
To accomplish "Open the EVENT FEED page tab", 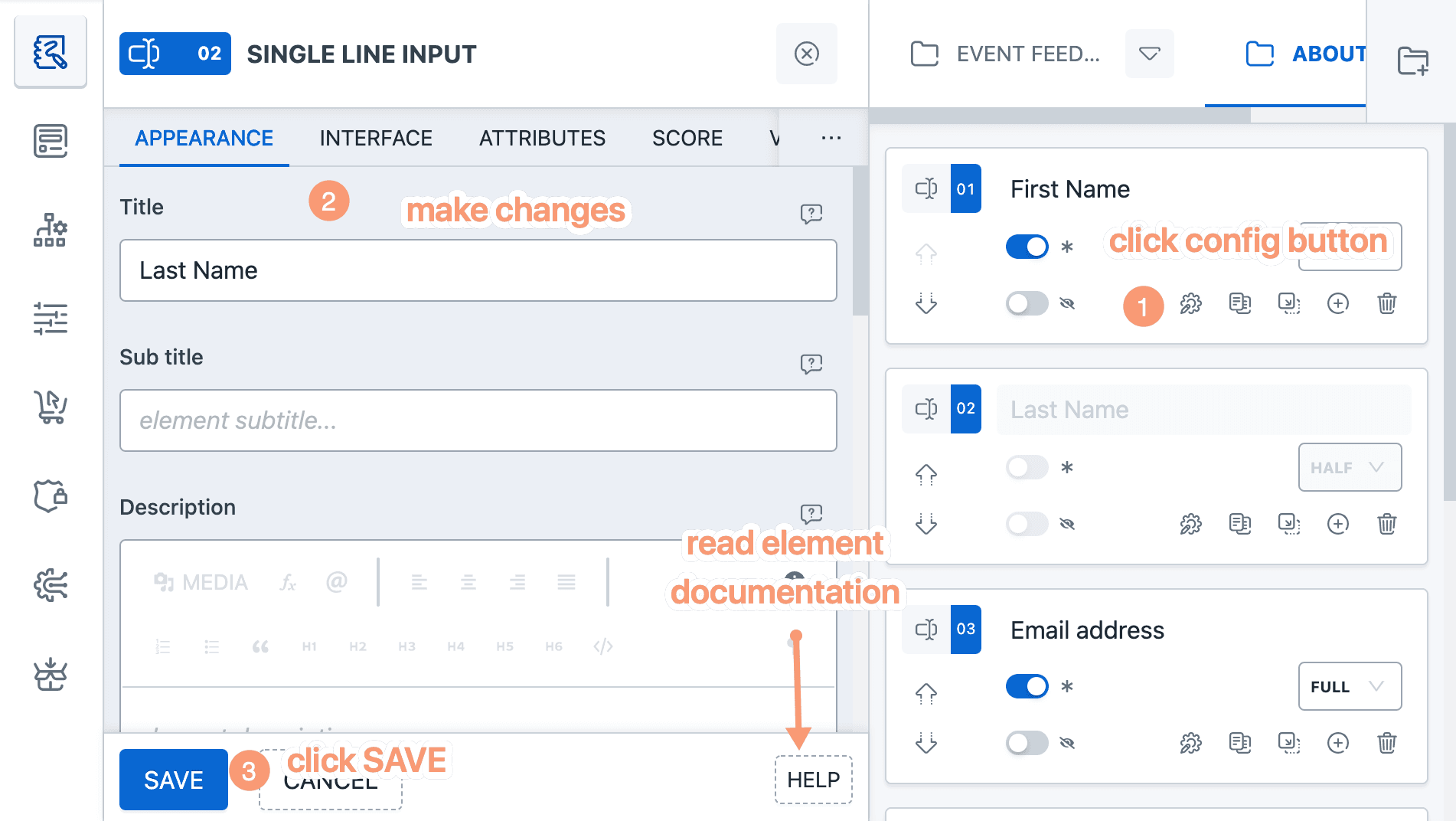I will [1006, 54].
